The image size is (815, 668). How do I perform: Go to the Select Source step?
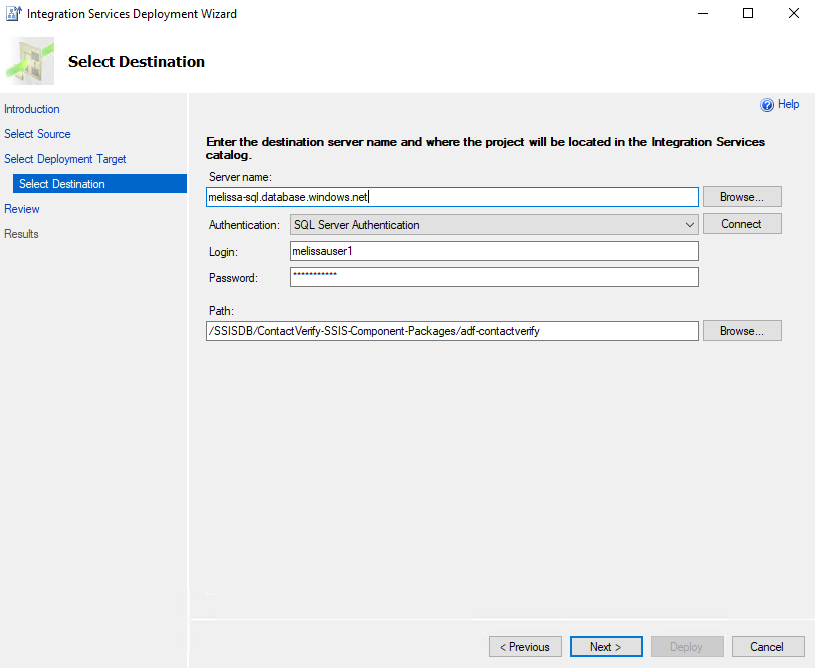tap(37, 134)
